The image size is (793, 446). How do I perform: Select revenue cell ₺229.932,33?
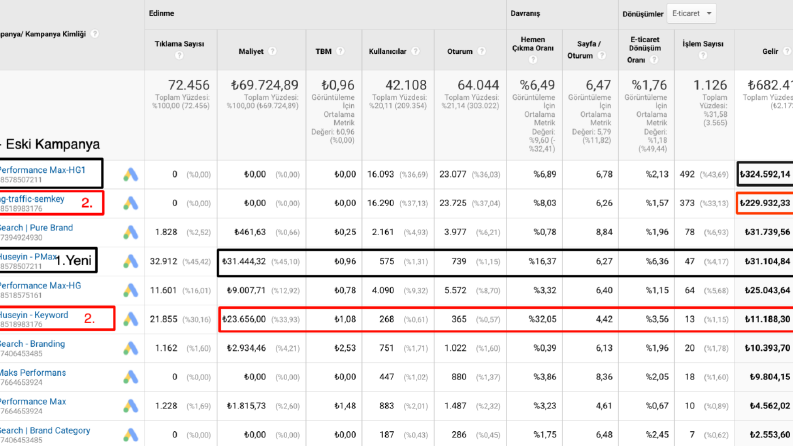(x=765, y=203)
